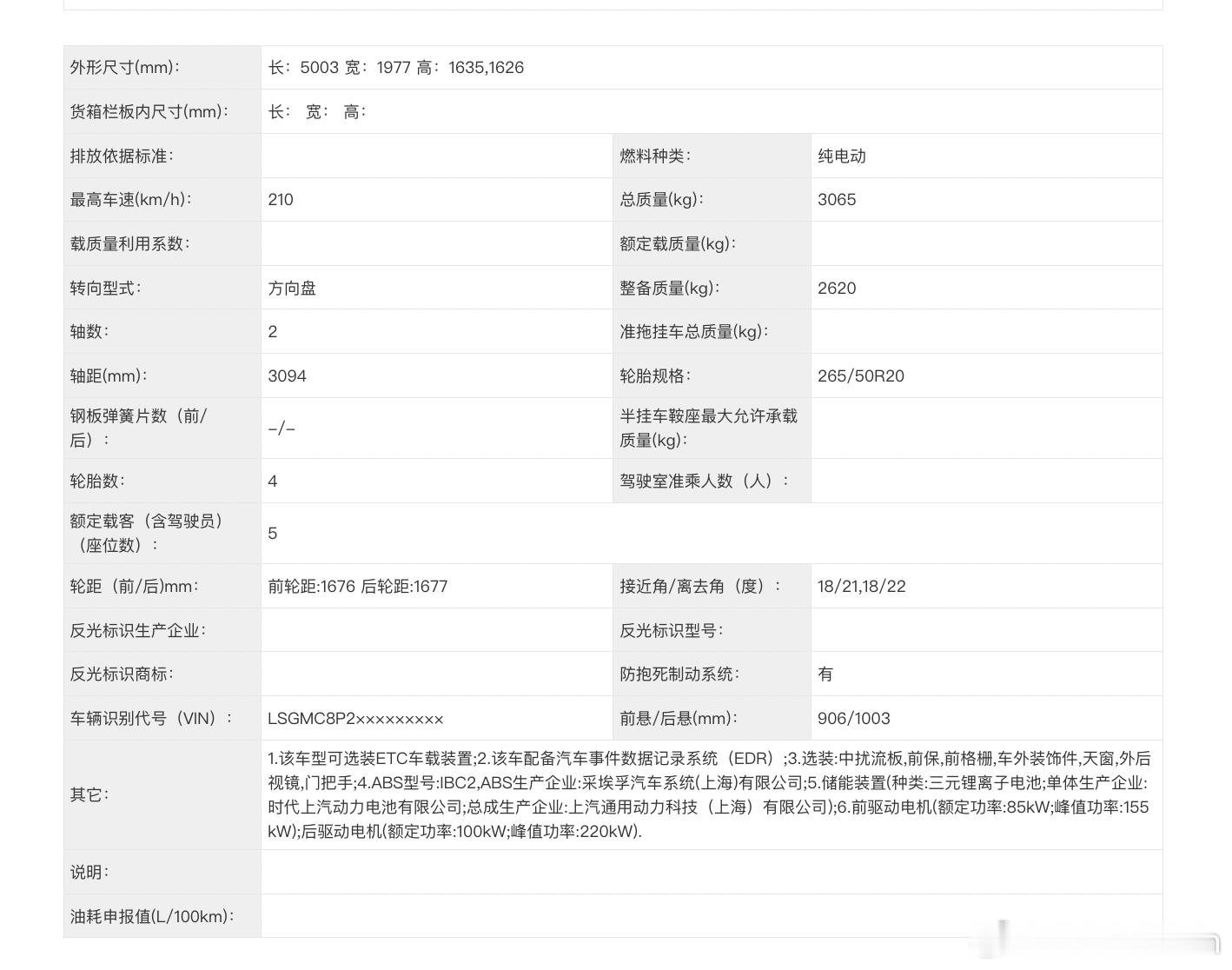Select the wheelbase value 3094
This screenshot has width=1232, height=970.
[x=288, y=376]
